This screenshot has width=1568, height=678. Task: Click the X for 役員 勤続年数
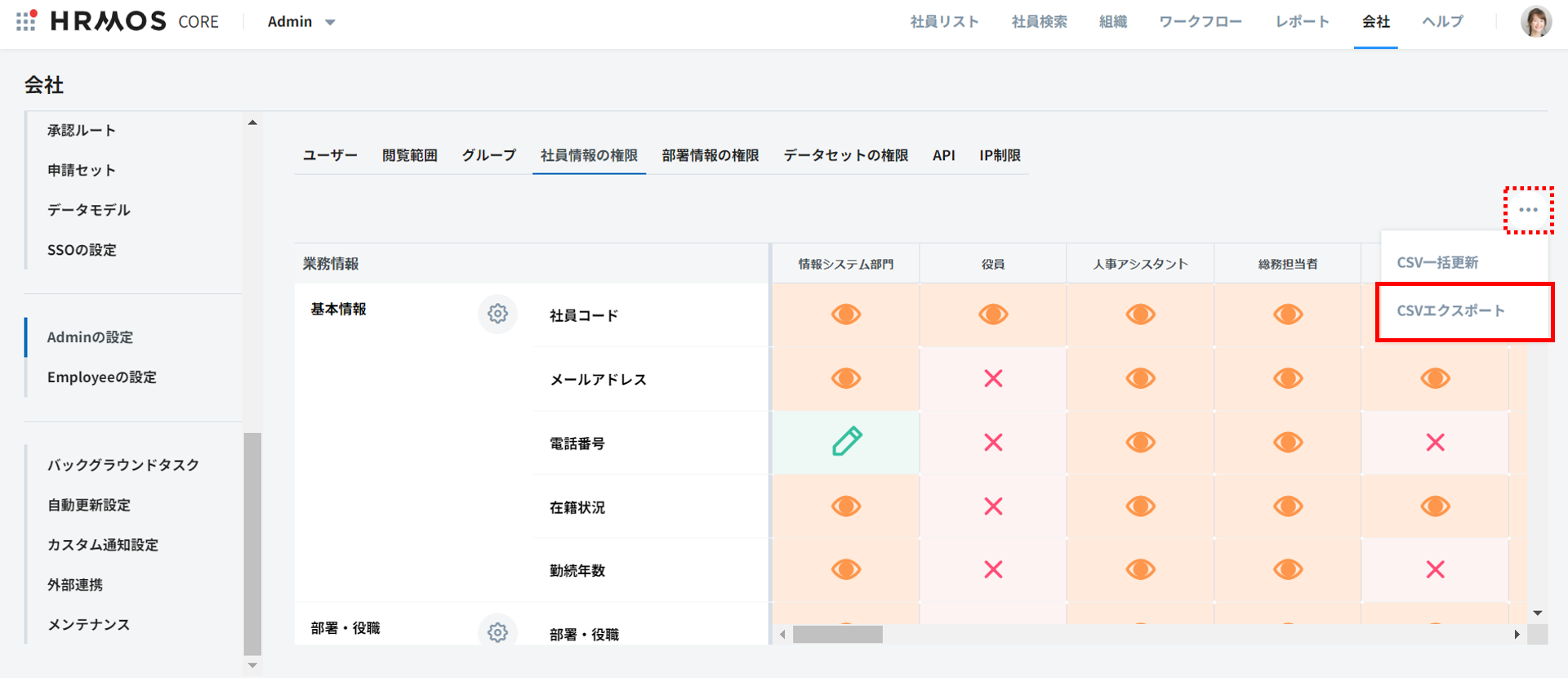click(993, 569)
